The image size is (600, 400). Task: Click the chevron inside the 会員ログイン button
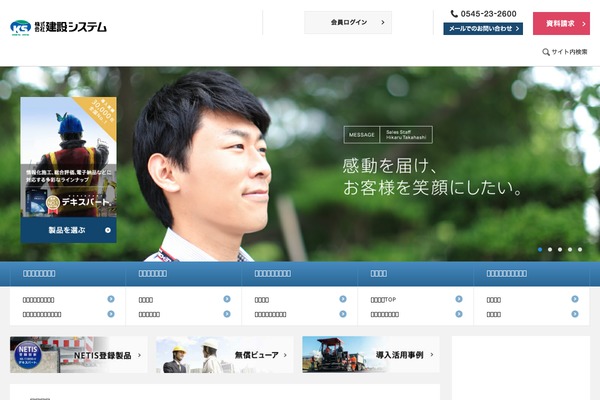(383, 23)
